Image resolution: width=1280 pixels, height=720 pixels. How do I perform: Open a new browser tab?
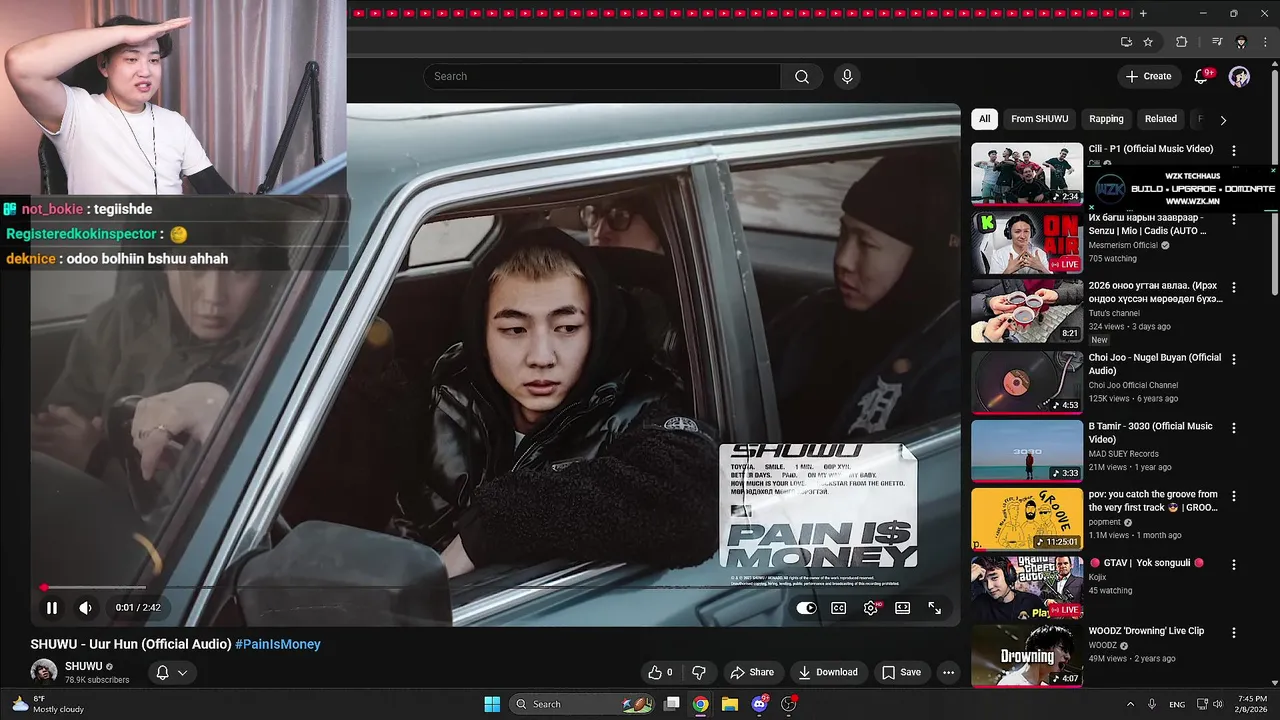1142,13
